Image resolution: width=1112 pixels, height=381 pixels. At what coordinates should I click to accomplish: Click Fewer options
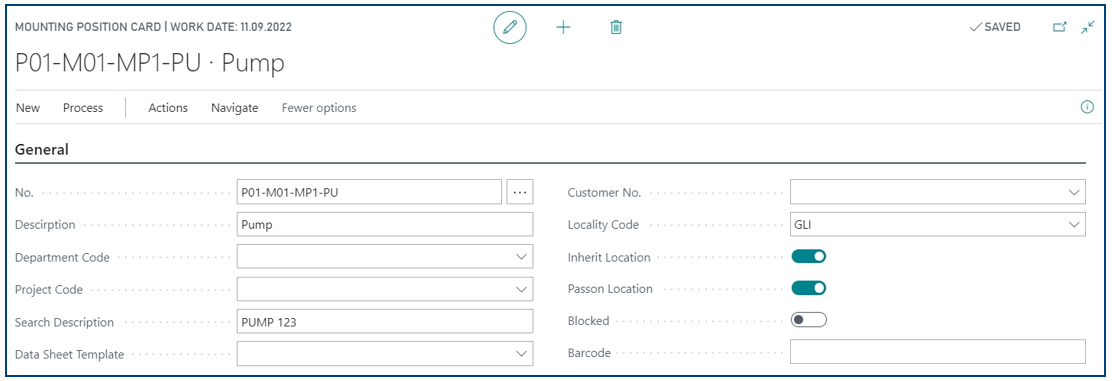319,108
